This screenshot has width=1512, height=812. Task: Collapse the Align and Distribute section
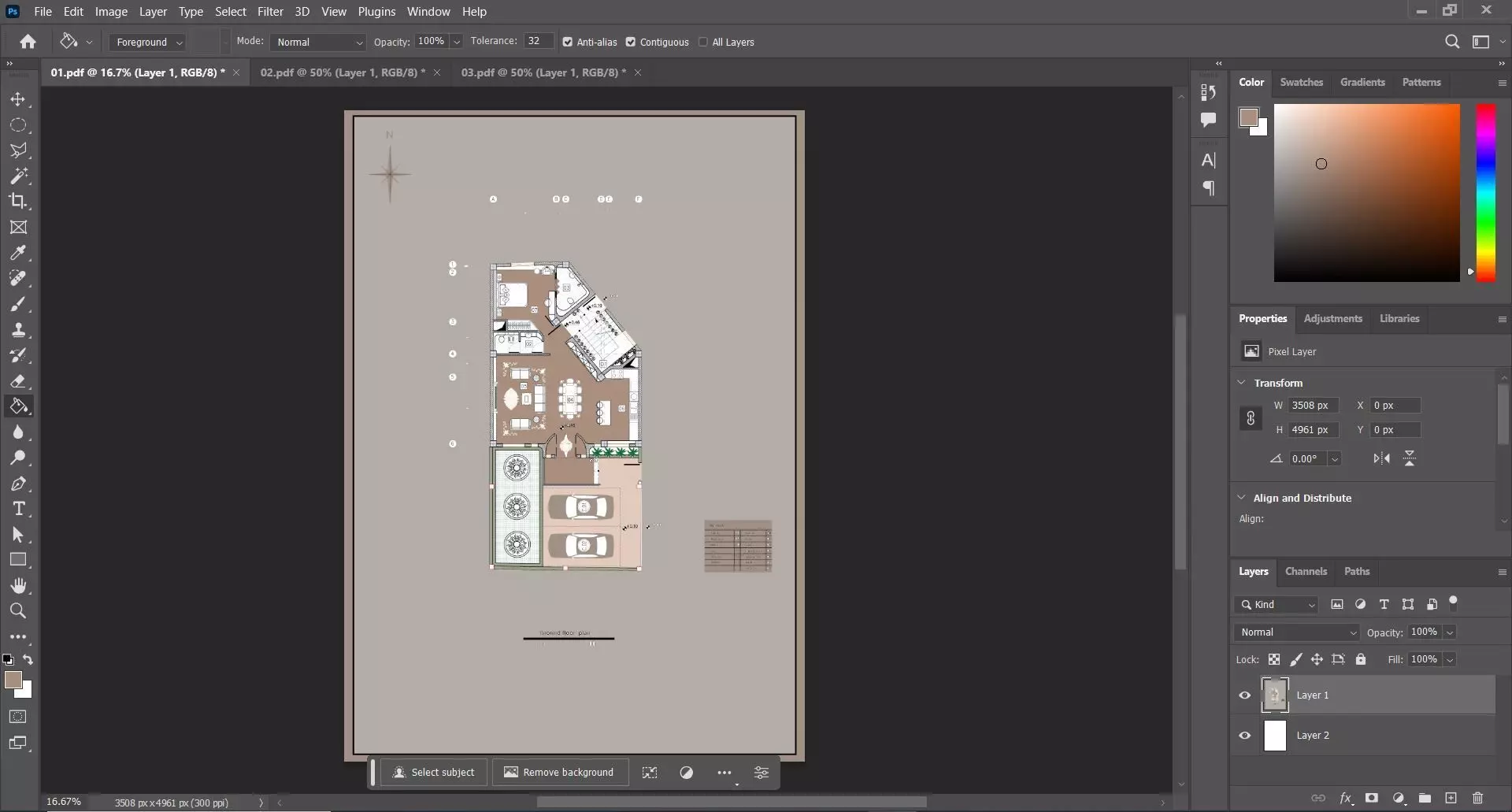[x=1242, y=498]
